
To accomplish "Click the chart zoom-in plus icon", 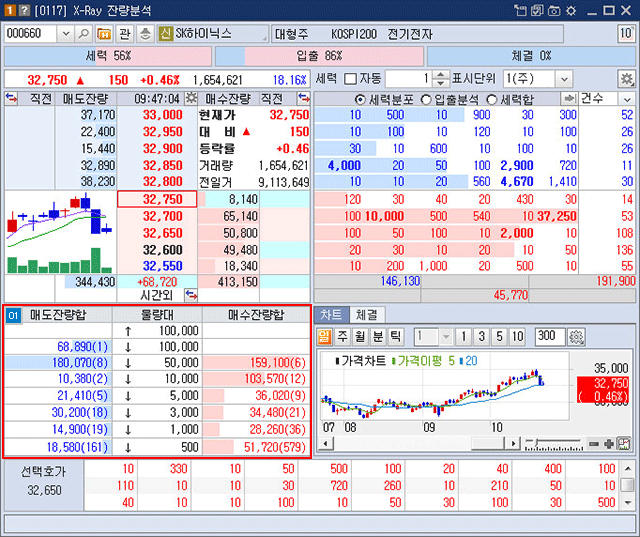I will click(x=609, y=443).
